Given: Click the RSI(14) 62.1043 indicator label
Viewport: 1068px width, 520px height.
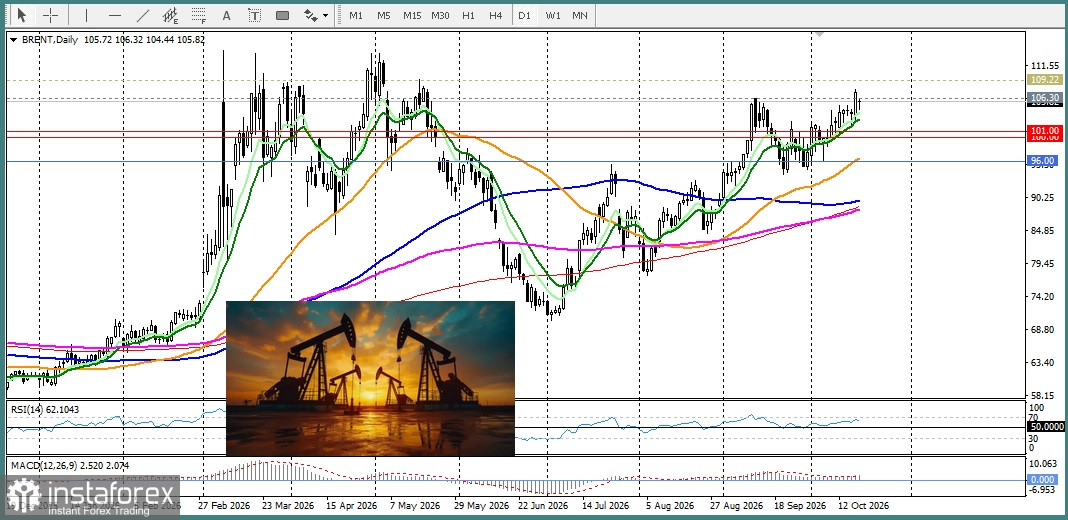Looking at the screenshot, I should click(44, 409).
